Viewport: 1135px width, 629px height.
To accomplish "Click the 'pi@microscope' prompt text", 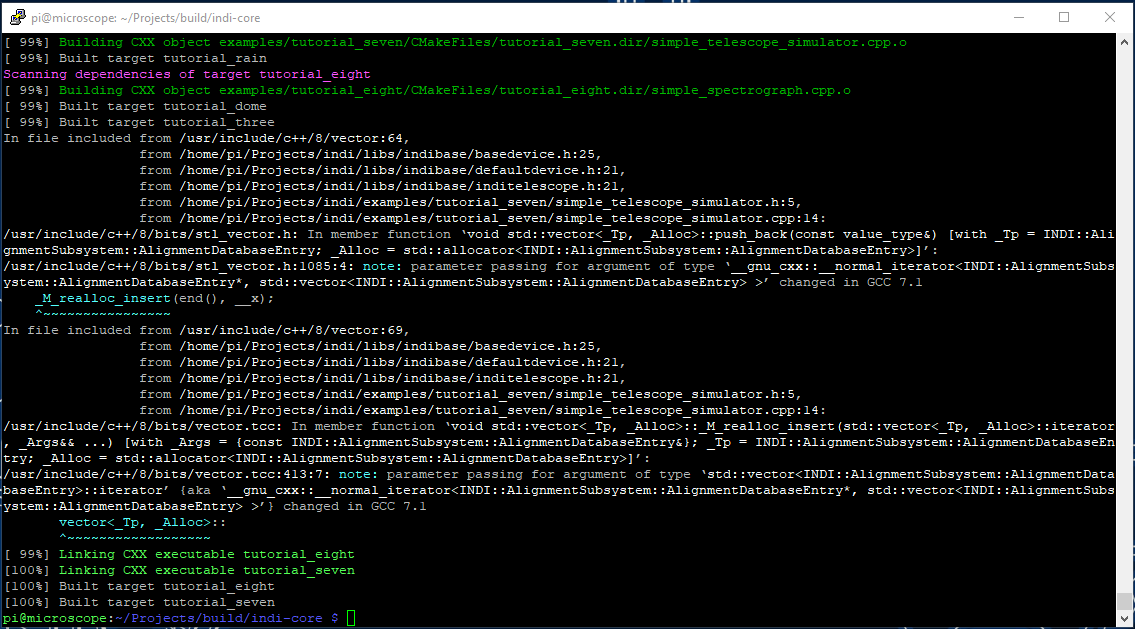I will click(x=56, y=618).
